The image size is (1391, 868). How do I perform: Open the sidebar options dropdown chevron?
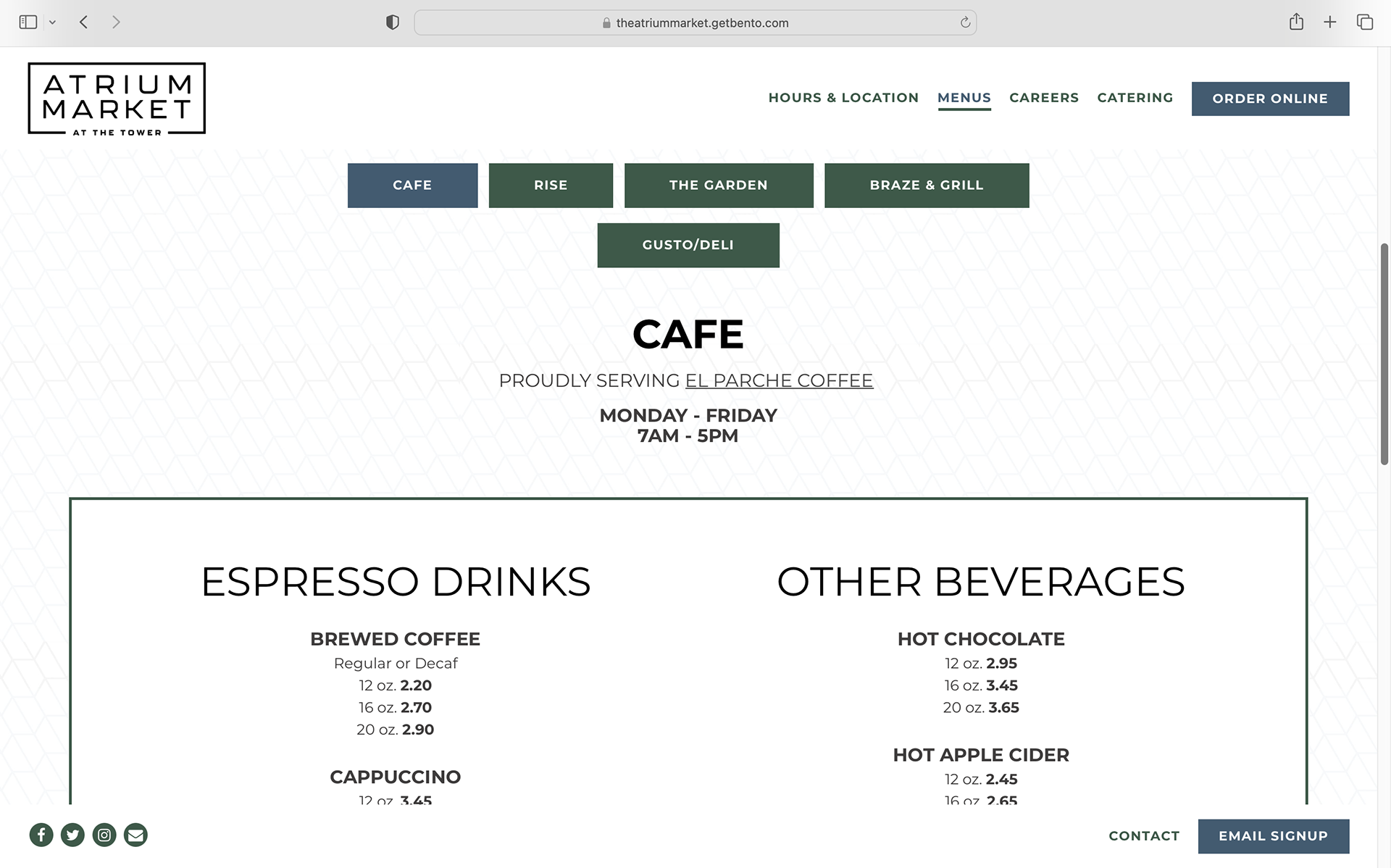coord(52,22)
